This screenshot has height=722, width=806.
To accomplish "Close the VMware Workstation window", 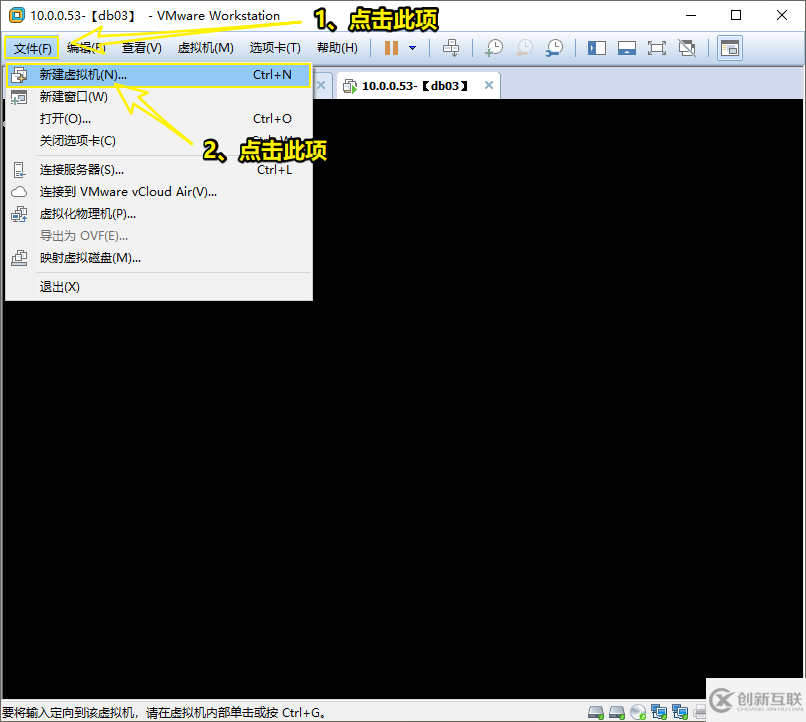I will 782,15.
